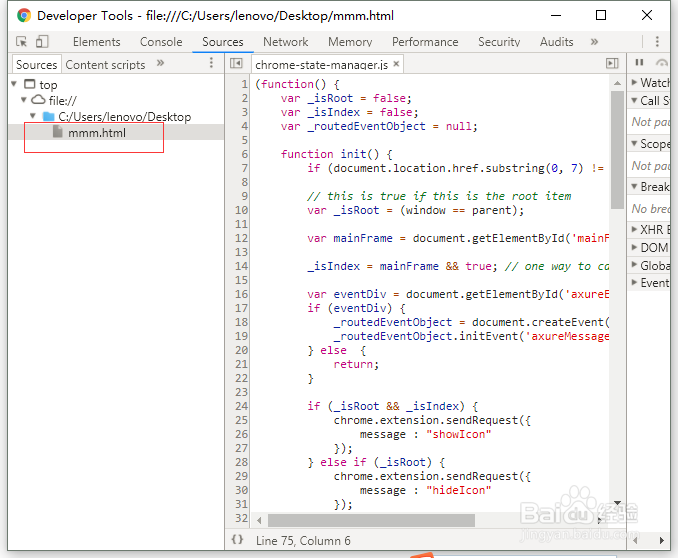Show more navigator tabs chevron
This screenshot has width=678, height=558.
[x=160, y=63]
